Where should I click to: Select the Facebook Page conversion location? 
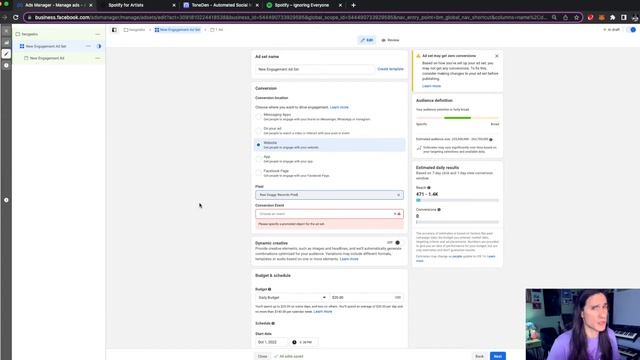258,173
